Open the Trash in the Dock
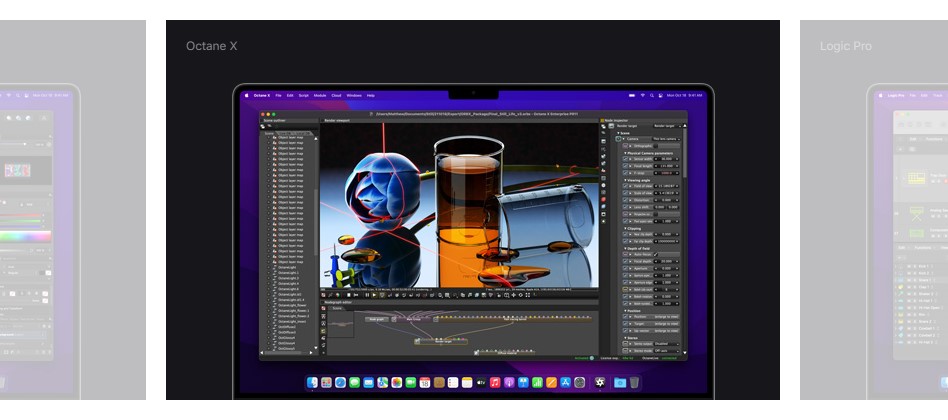The height and width of the screenshot is (420, 948). point(634,382)
